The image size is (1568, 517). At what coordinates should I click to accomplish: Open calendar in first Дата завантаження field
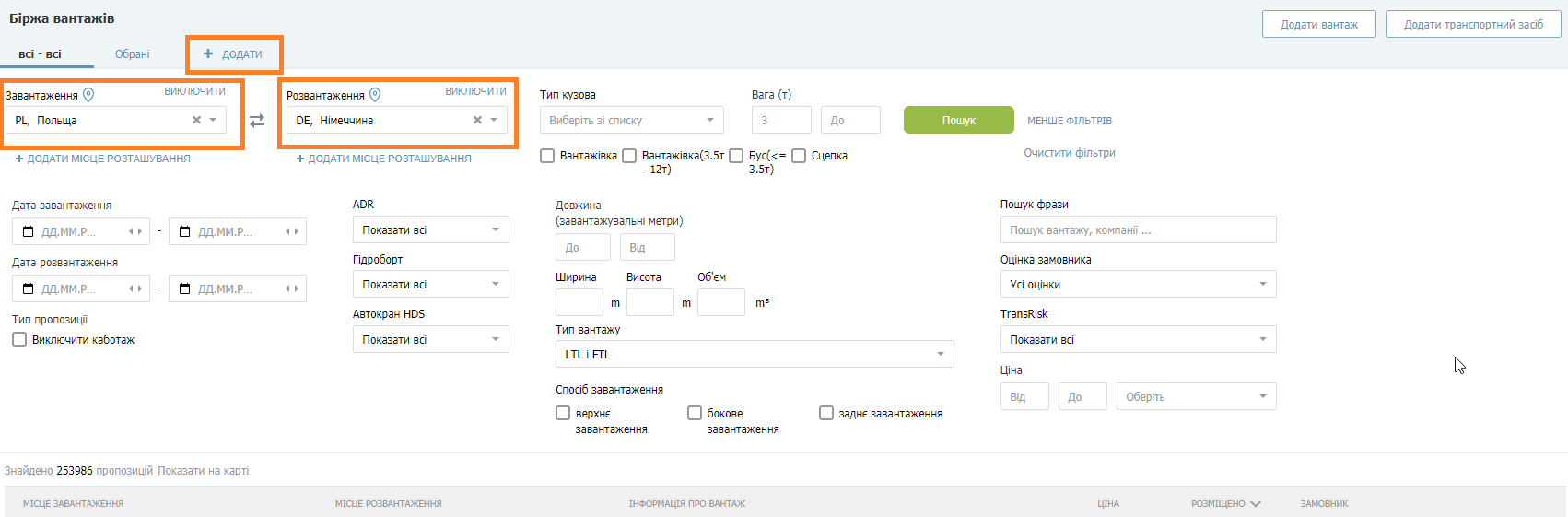(x=28, y=231)
